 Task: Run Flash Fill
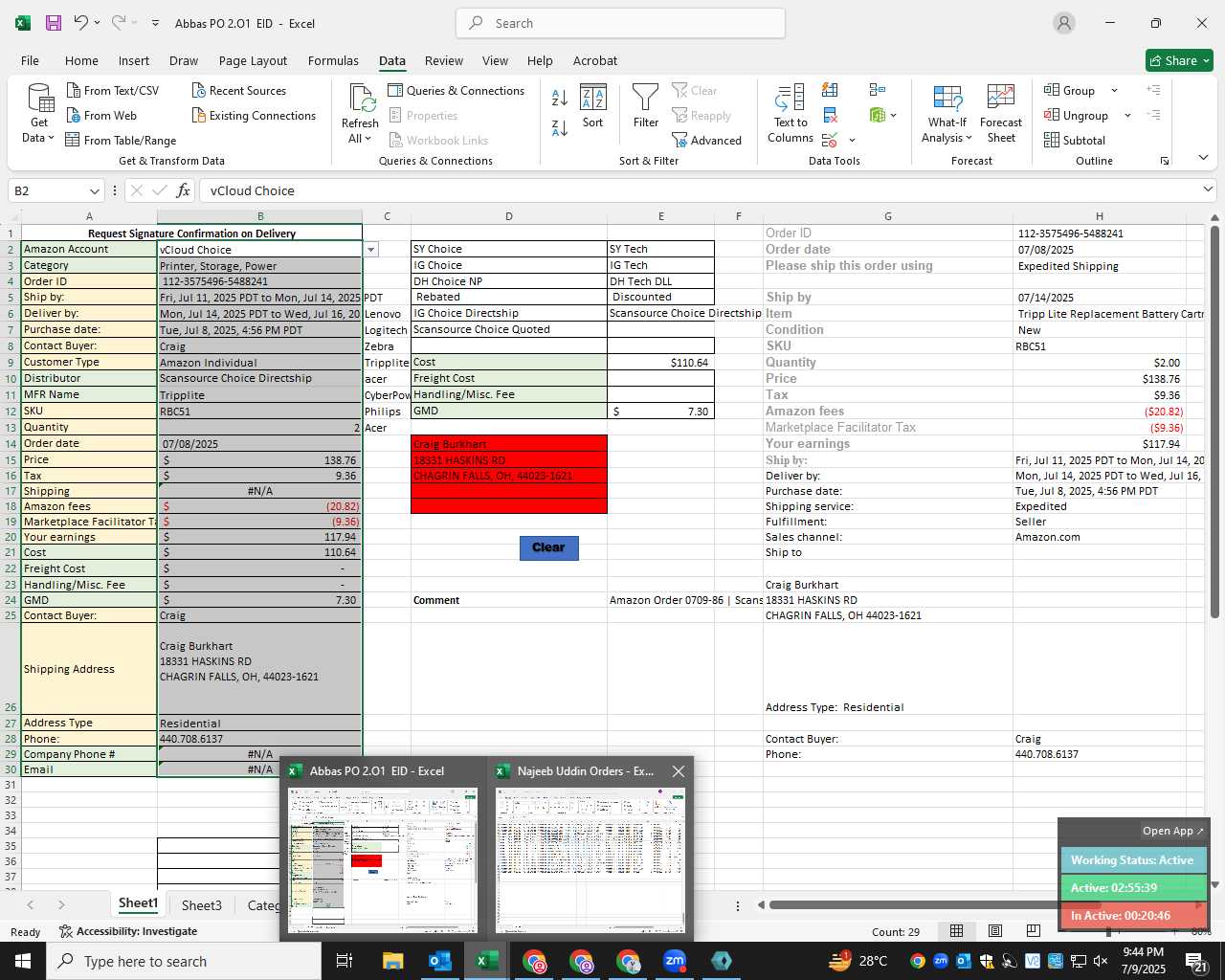830,90
